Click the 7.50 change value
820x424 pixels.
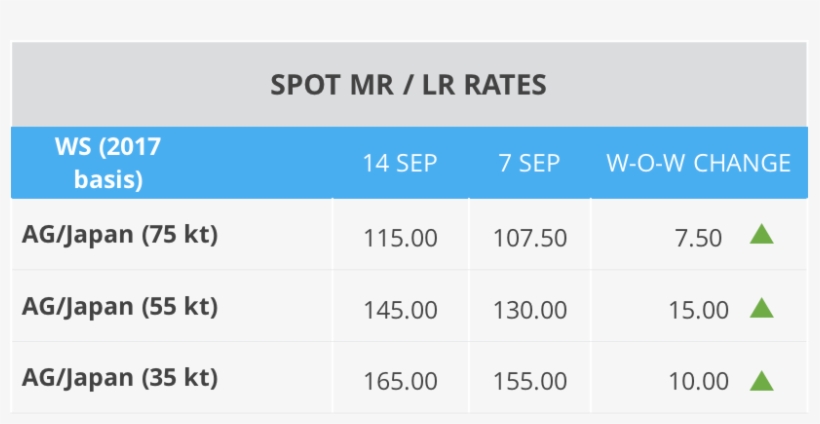699,239
